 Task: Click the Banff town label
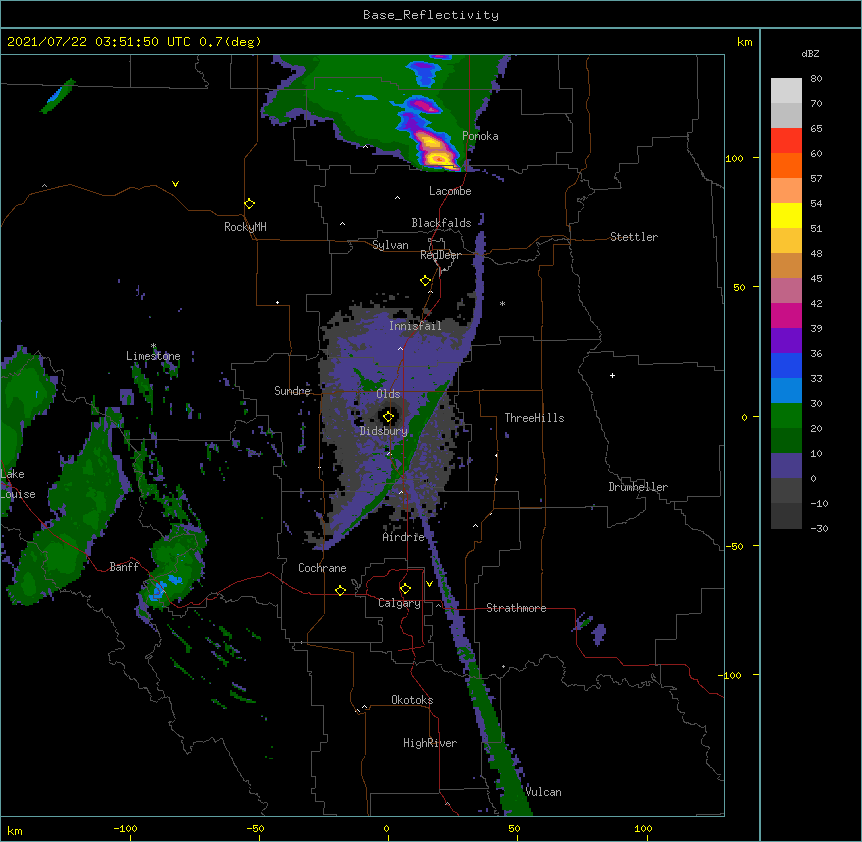pyautogui.click(x=124, y=567)
